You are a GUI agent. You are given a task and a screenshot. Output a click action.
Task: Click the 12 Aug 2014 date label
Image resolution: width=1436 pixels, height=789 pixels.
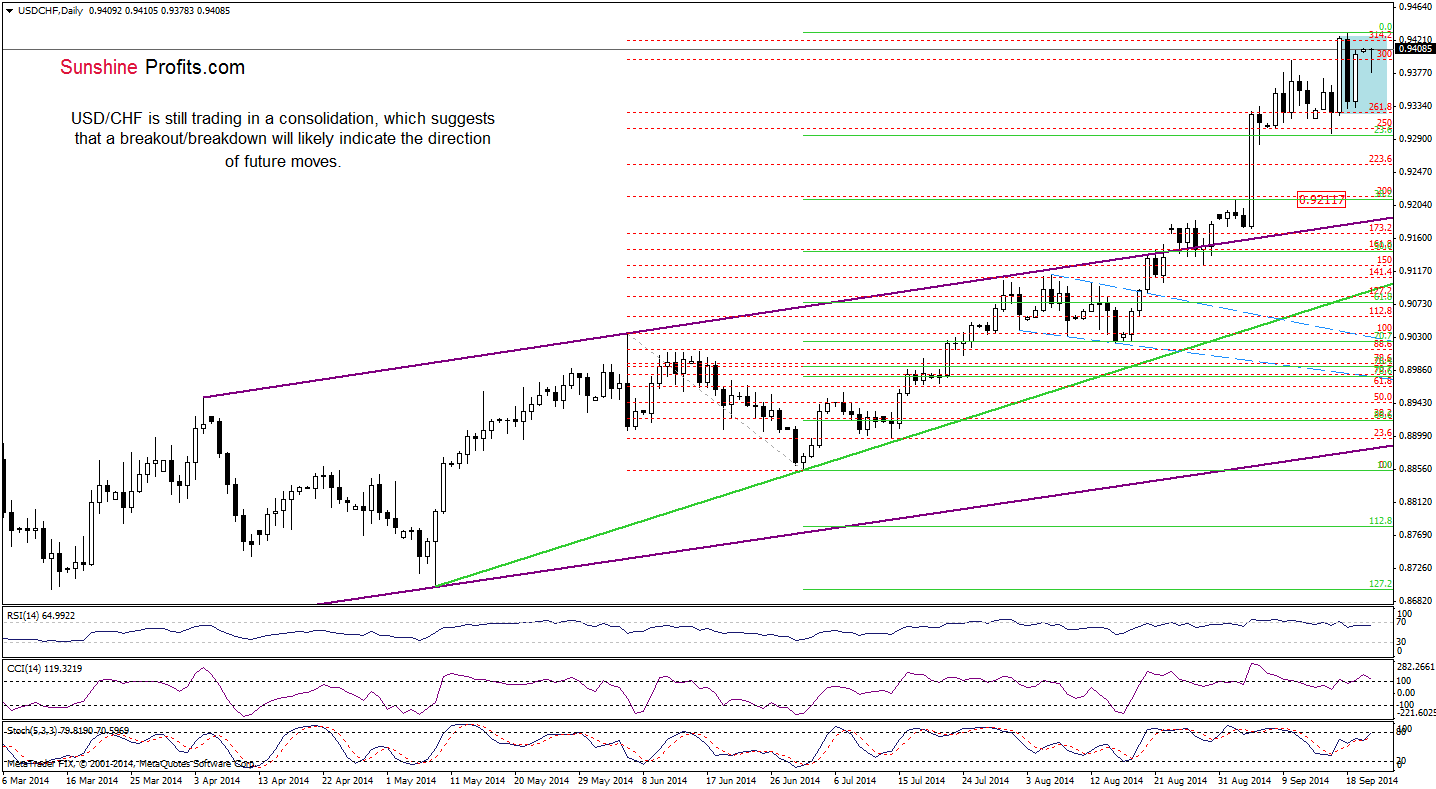coord(1117,780)
